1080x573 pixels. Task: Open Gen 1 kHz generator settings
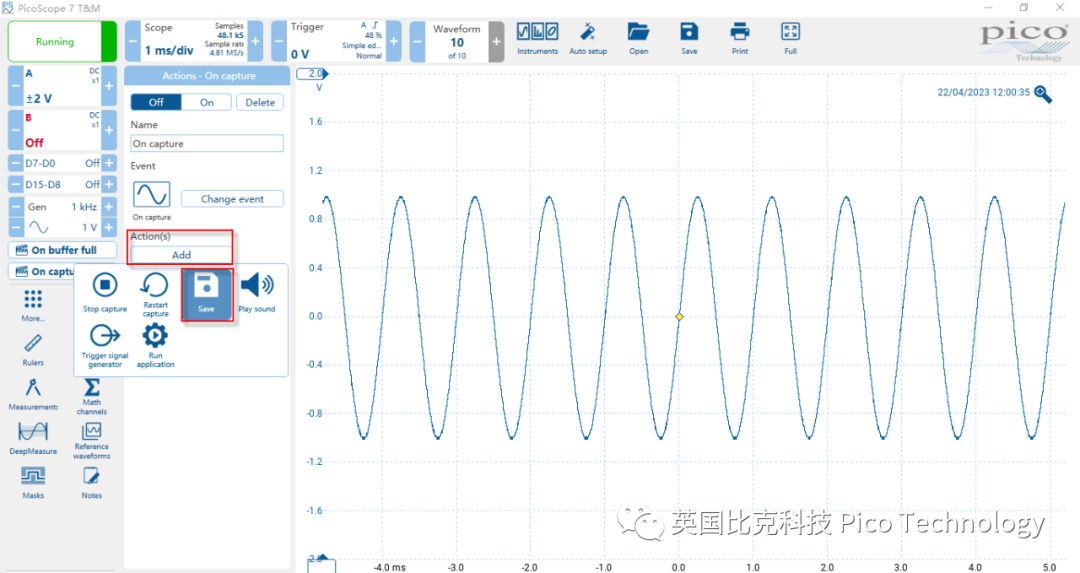pos(62,207)
